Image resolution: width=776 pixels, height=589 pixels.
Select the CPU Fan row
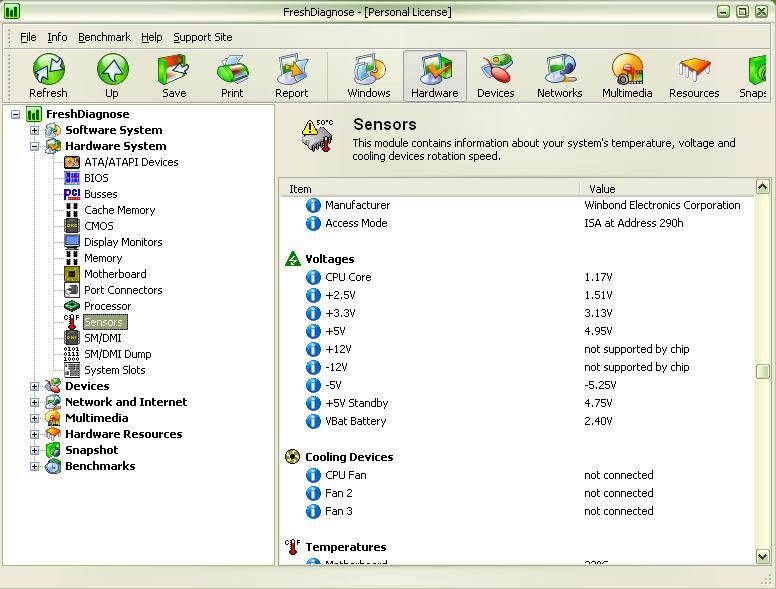tap(517, 475)
